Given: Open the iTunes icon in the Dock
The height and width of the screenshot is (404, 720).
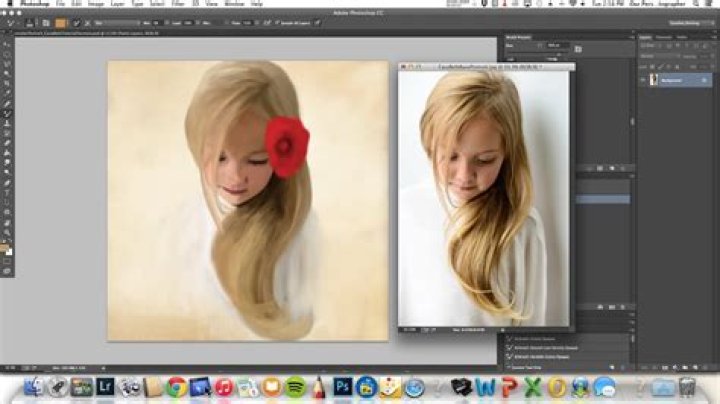Looking at the screenshot, I should pos(224,387).
